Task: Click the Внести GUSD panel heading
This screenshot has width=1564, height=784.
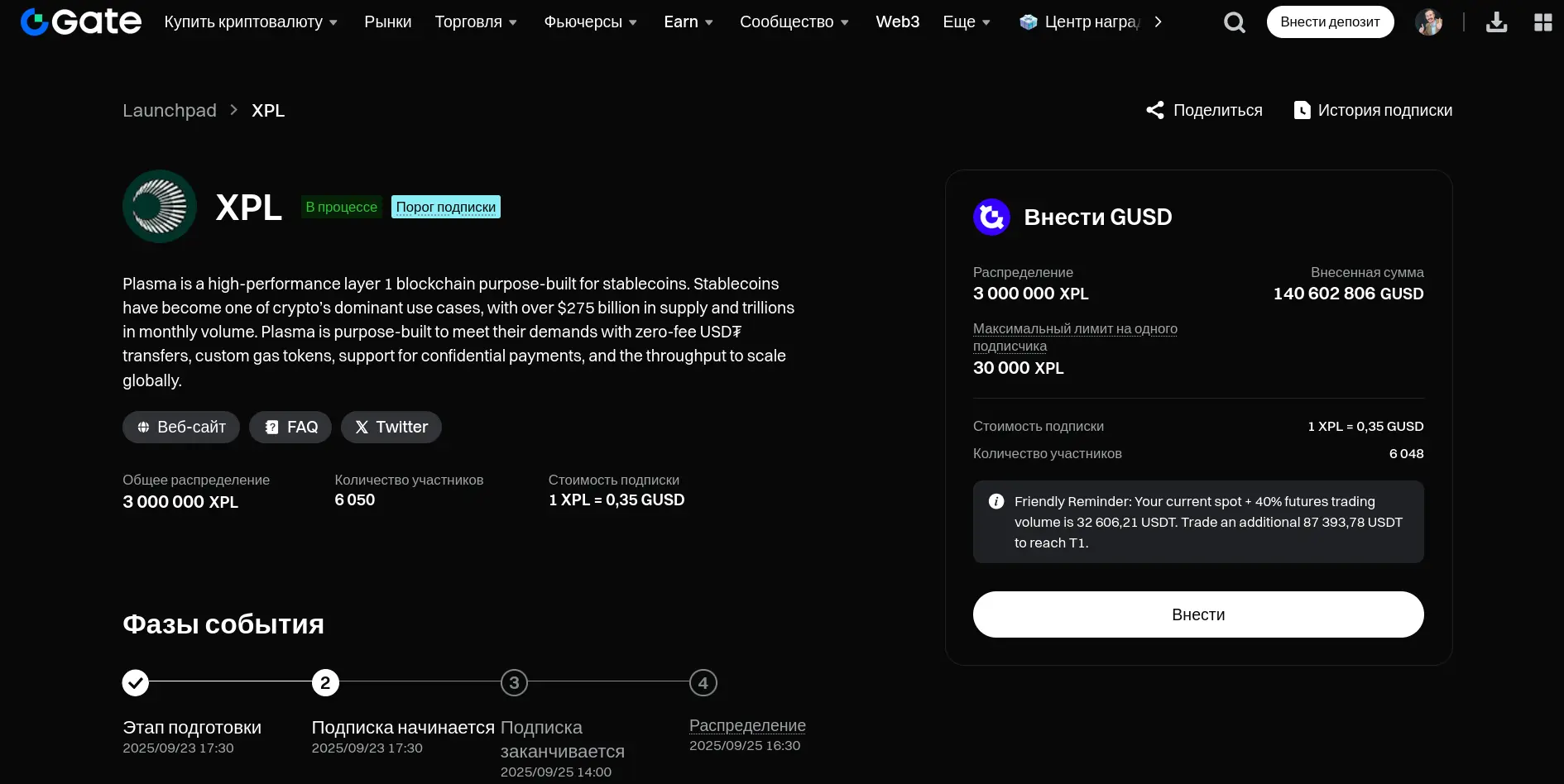Action: [x=1098, y=217]
